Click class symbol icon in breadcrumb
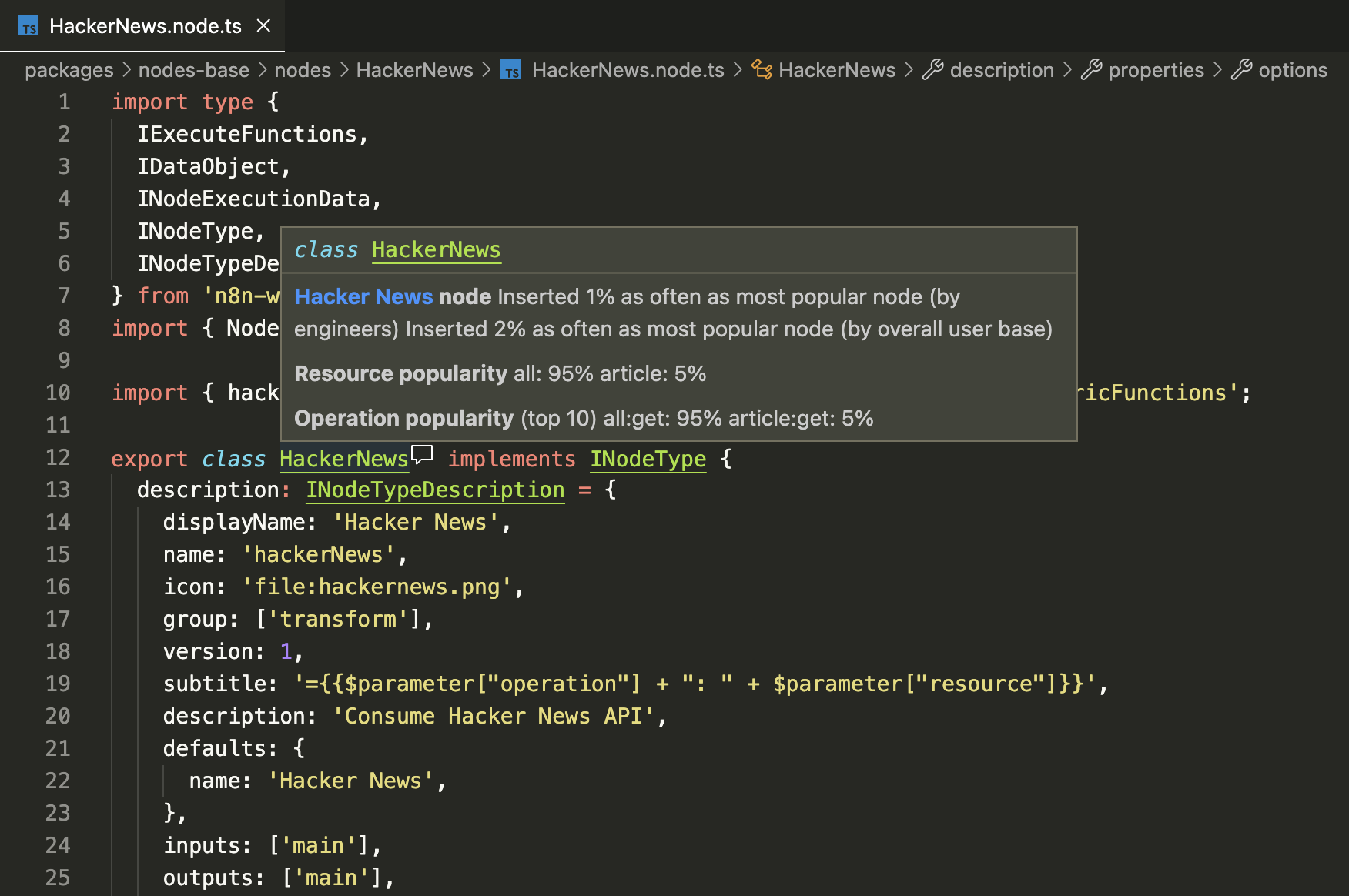Image resolution: width=1349 pixels, height=896 pixels. click(x=762, y=70)
